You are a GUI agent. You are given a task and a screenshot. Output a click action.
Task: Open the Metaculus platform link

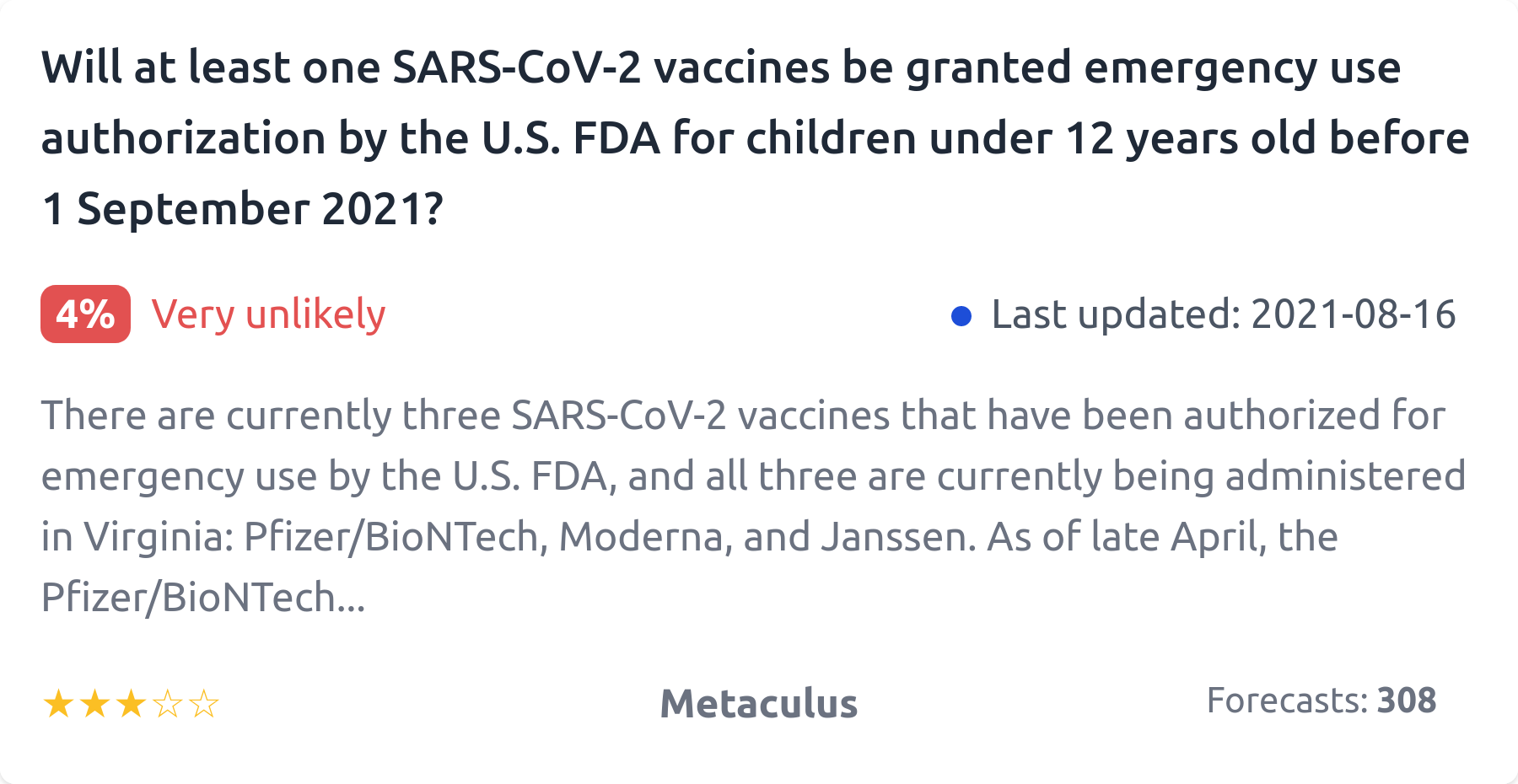758,703
